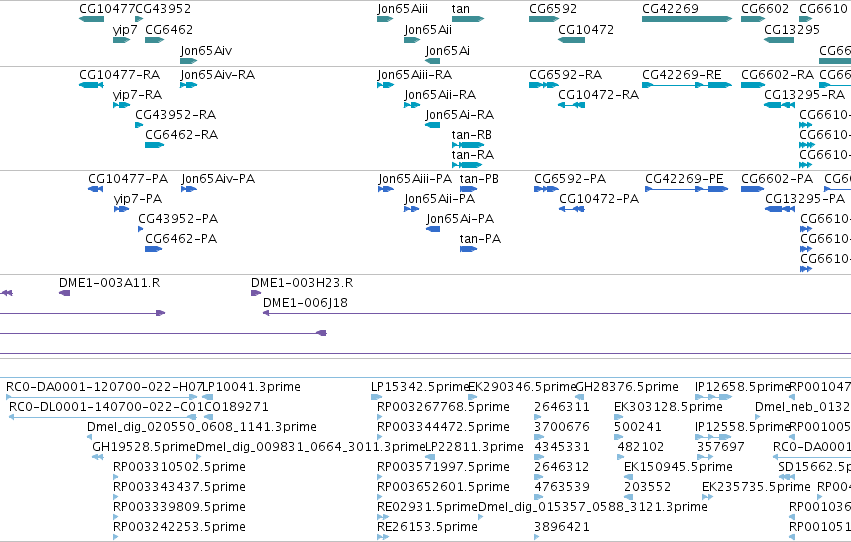The image size is (851, 542).
Task: Click the CG6602 gene label
Action: (x=765, y=9)
